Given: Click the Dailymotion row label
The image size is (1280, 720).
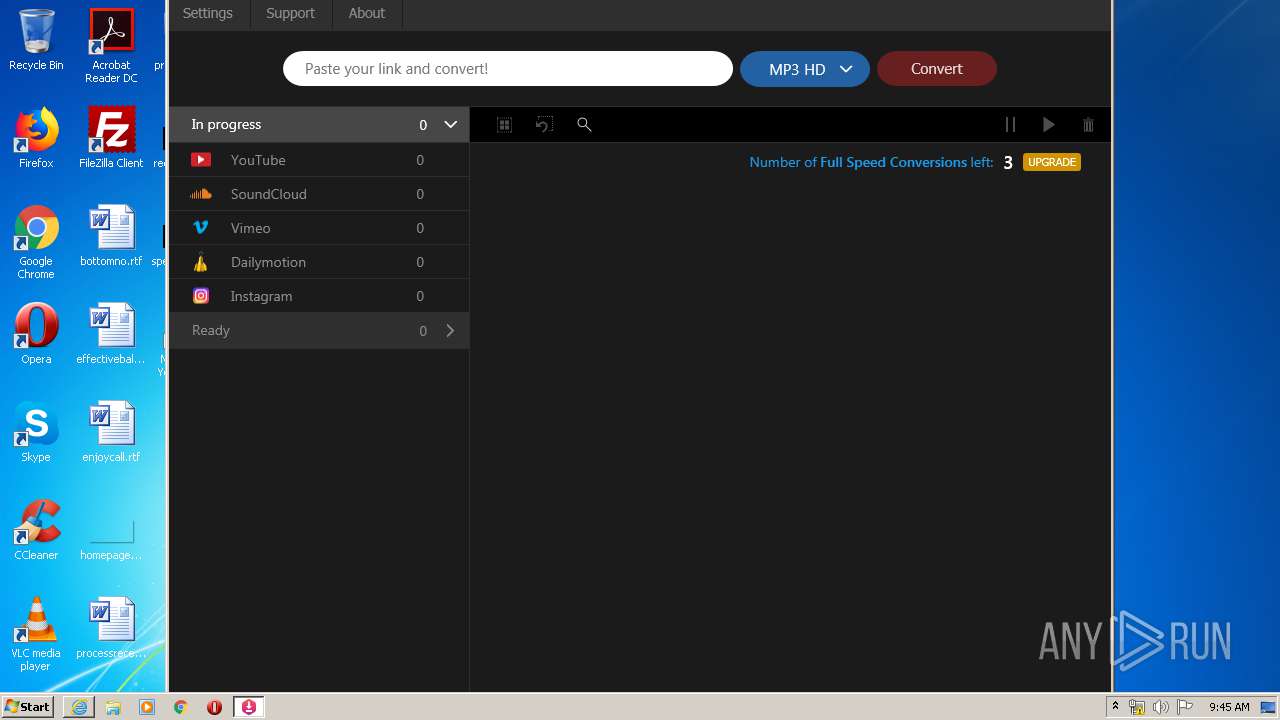Looking at the screenshot, I should click(268, 262).
